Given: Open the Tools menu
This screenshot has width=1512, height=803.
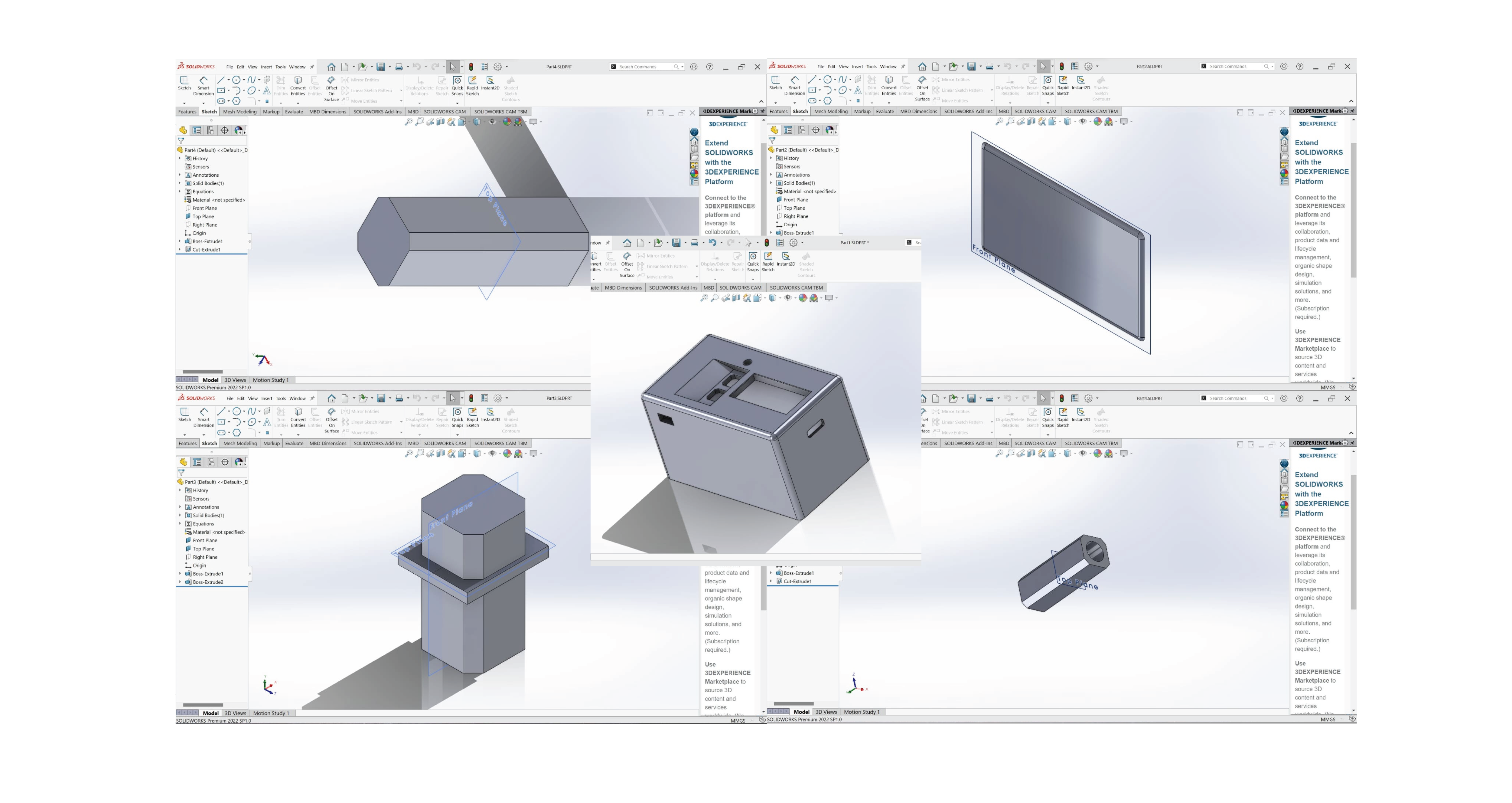Looking at the screenshot, I should click(x=281, y=66).
